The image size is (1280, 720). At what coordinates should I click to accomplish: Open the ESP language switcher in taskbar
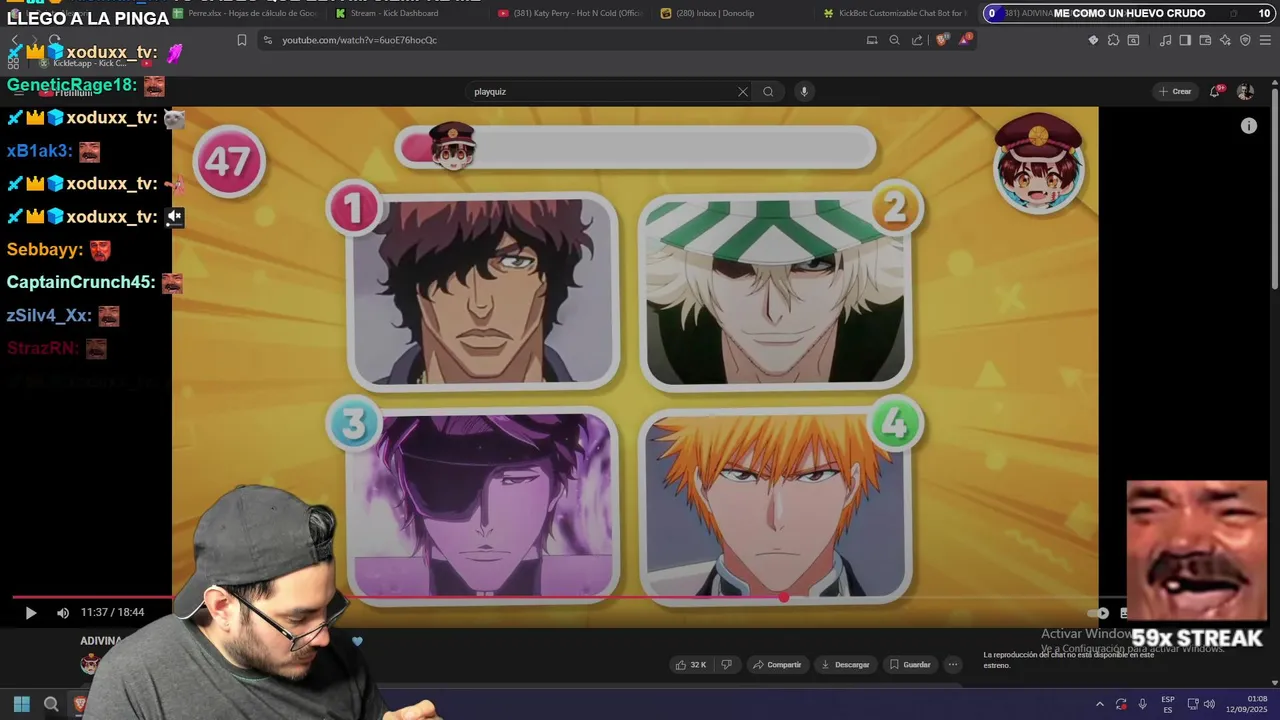point(1168,704)
